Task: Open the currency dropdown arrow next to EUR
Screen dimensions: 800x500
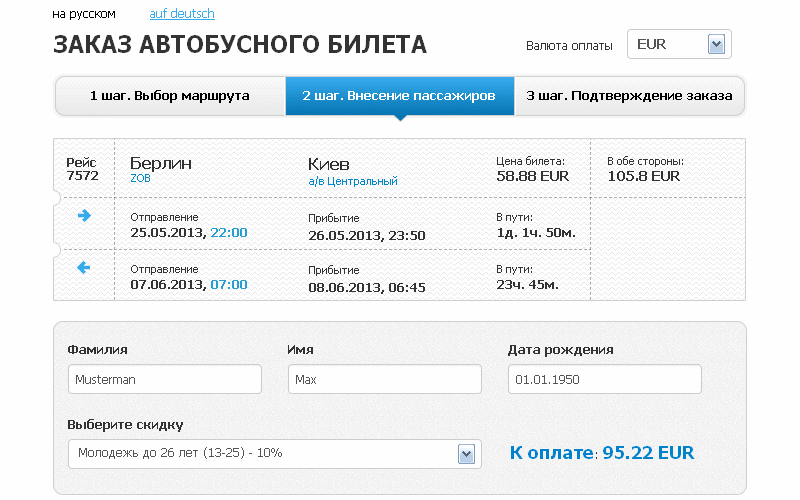Action: (716, 44)
